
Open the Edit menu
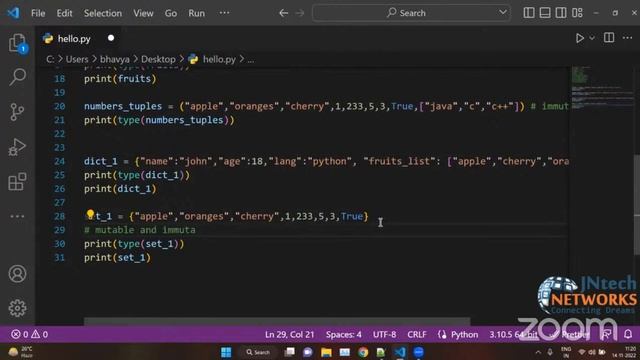coord(64,13)
